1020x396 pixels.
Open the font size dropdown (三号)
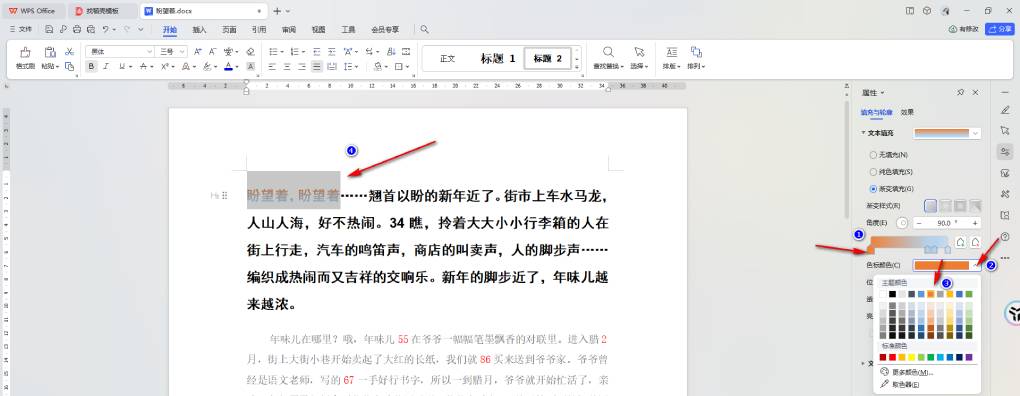tap(182, 51)
